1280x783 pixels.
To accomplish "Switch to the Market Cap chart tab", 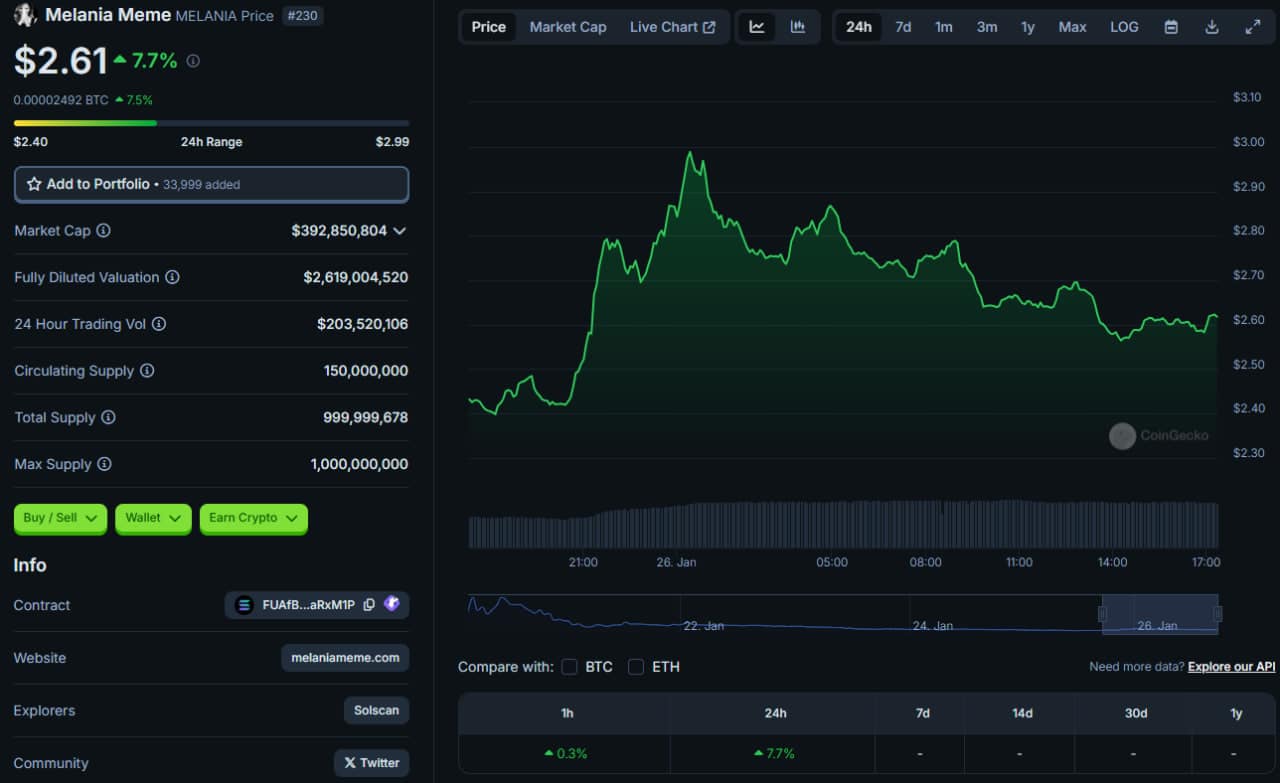I will [568, 27].
